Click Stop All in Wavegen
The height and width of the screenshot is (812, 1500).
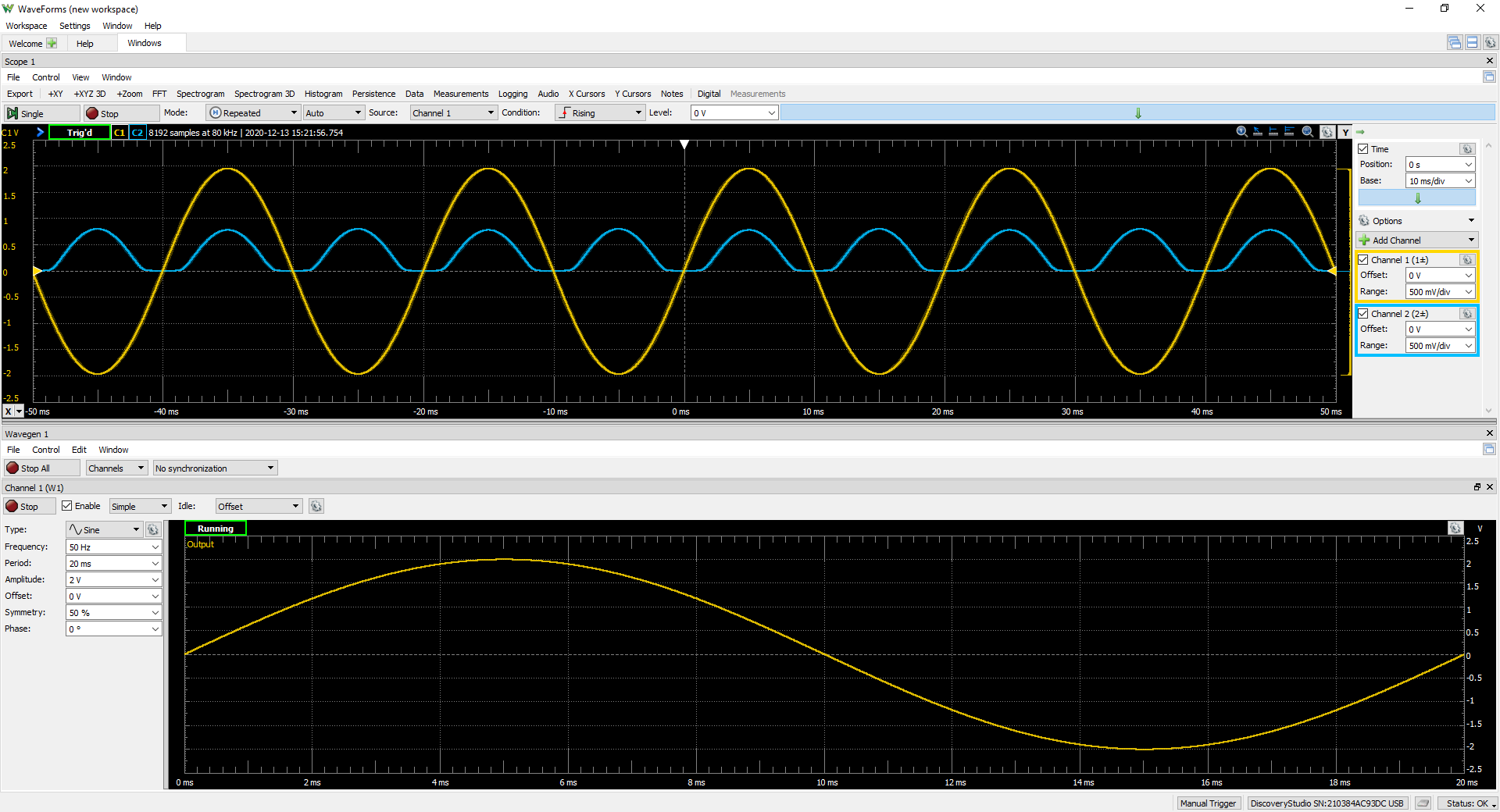point(42,468)
